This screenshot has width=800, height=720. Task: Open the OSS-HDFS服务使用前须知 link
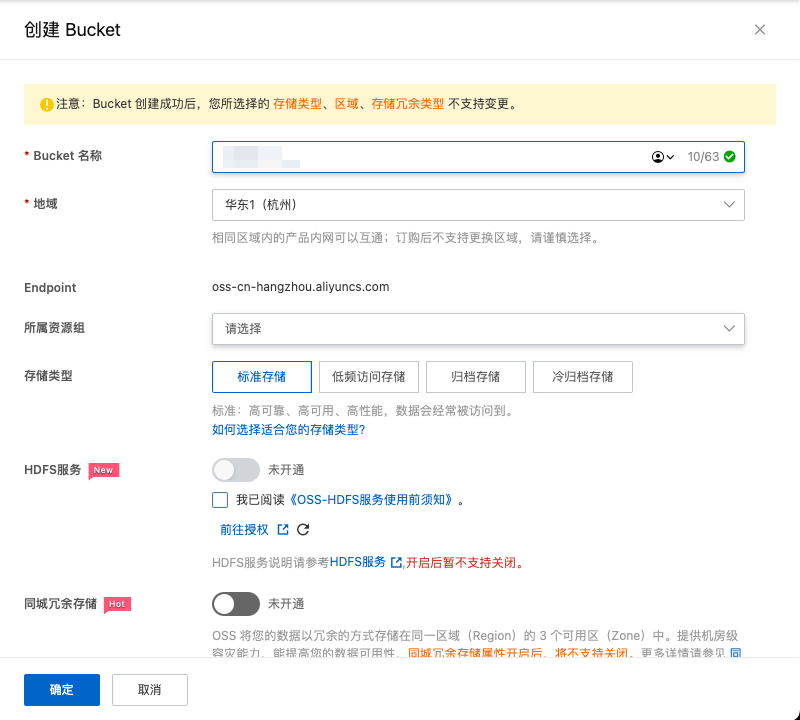pyautogui.click(x=371, y=500)
